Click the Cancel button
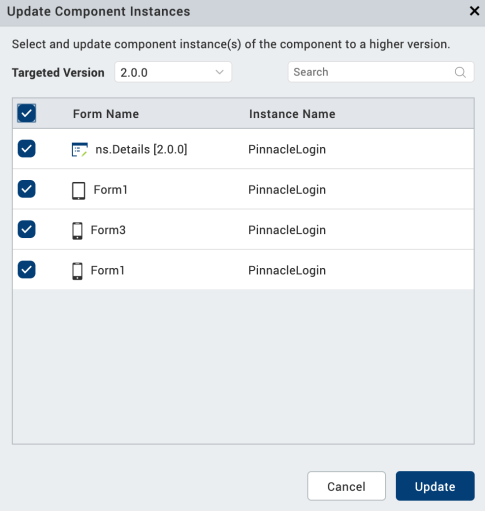This screenshot has height=511, width=485. 346,486
